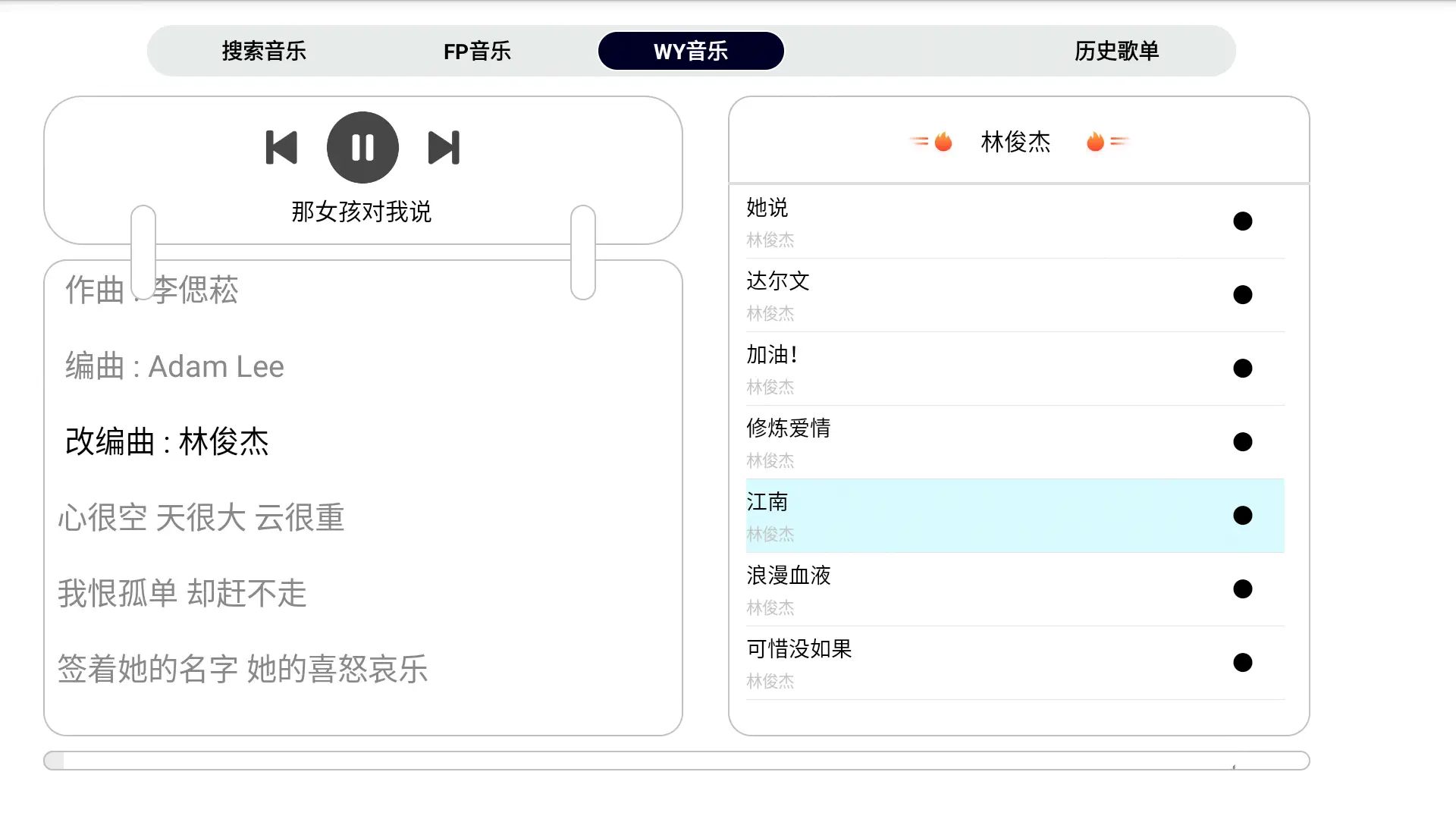
Task: Click the playback progress bar at bottom
Action: coord(676,761)
